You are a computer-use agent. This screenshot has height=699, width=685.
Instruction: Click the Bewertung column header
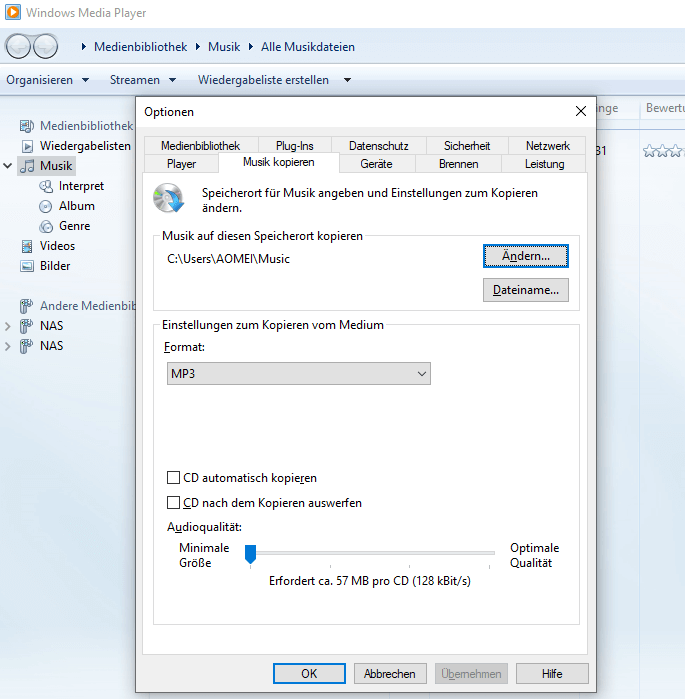(663, 108)
